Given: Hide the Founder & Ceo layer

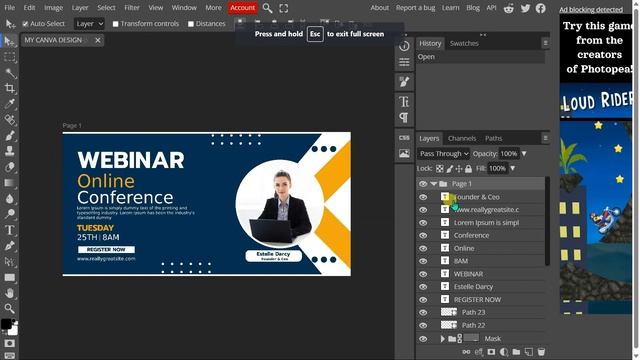Looking at the screenshot, I should [x=423, y=197].
